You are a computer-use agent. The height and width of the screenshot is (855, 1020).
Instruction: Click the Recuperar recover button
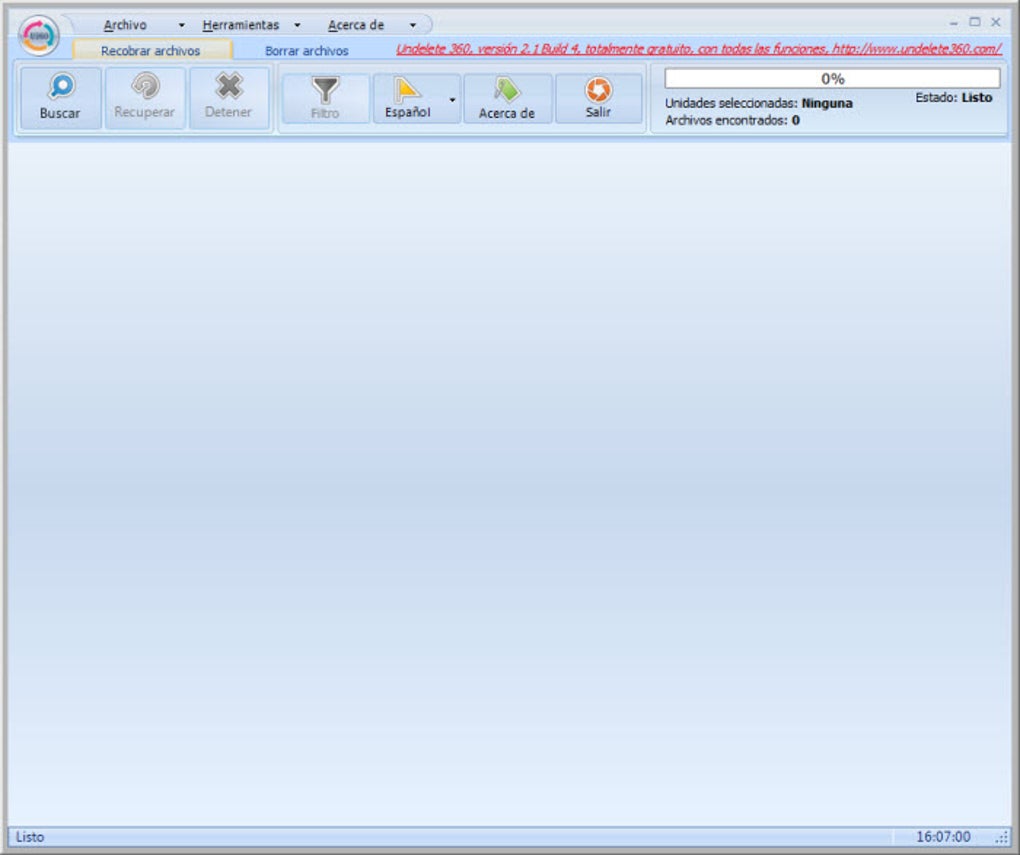pyautogui.click(x=145, y=98)
